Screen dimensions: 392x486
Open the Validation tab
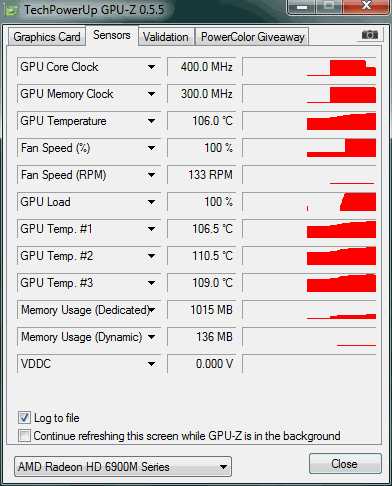[166, 37]
